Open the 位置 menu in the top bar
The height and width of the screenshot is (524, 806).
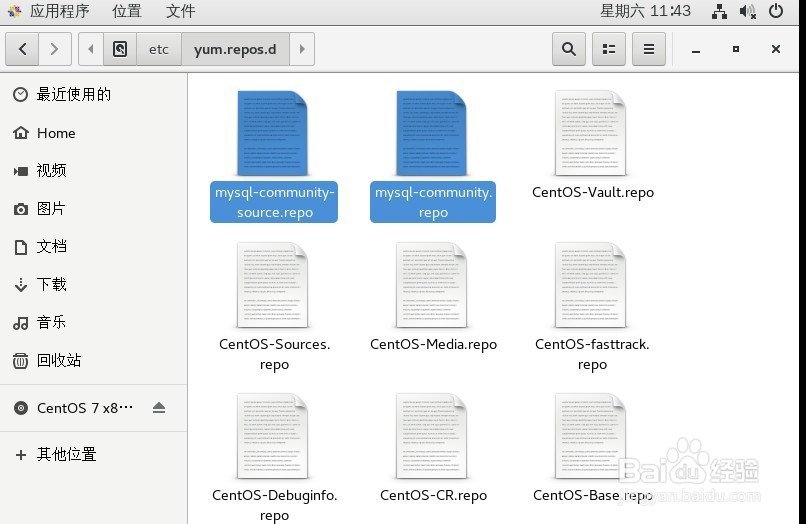click(x=126, y=11)
